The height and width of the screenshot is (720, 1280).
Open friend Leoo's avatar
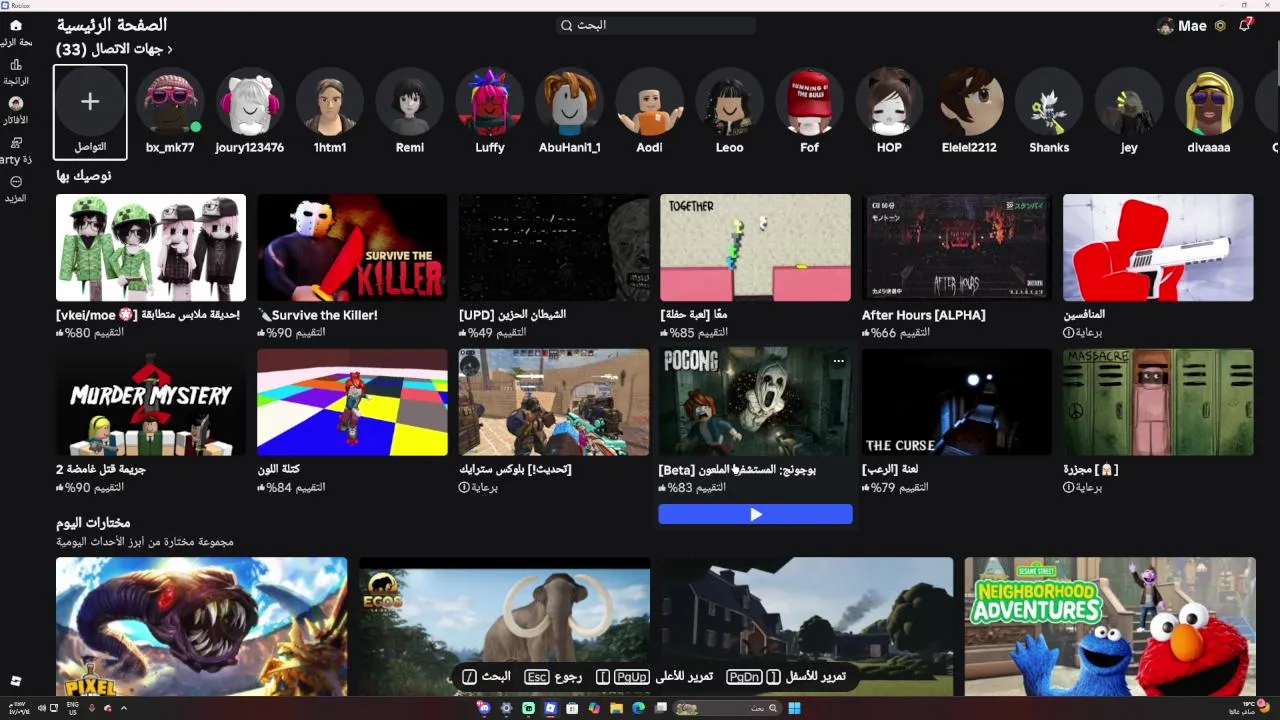click(730, 102)
